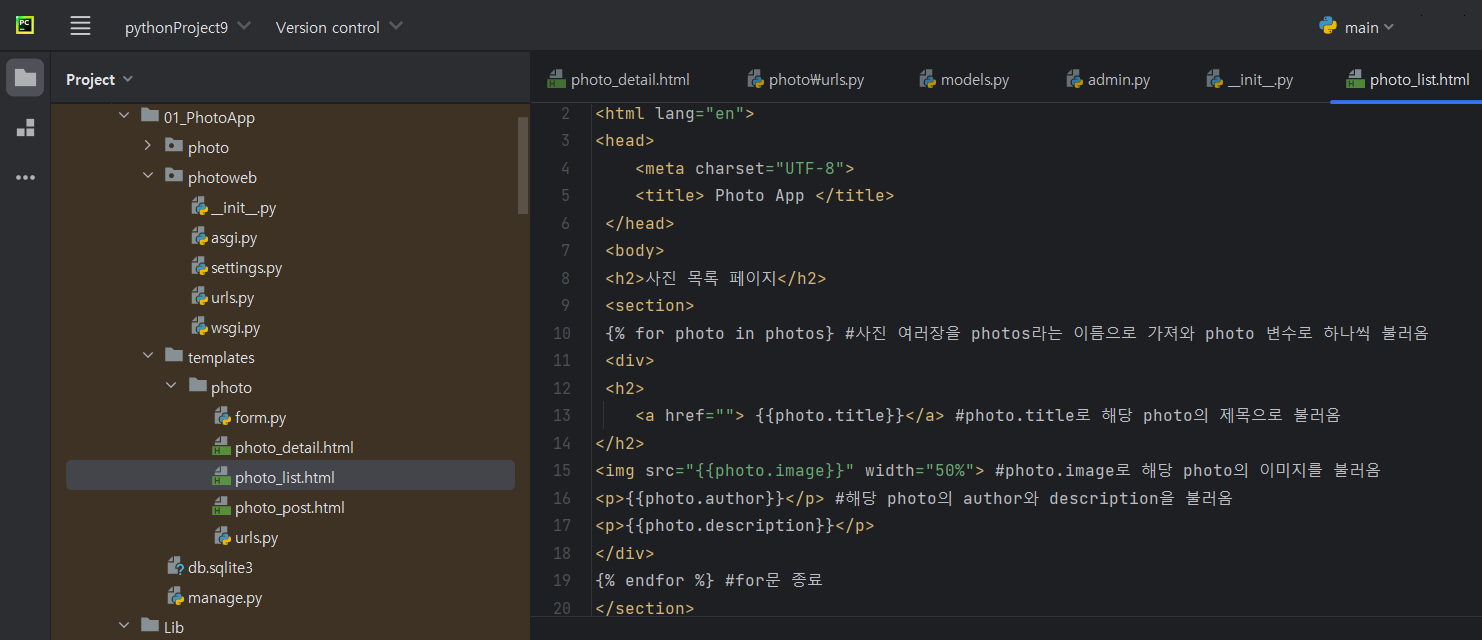Open the pythonProject9 project dropdown

[188, 27]
